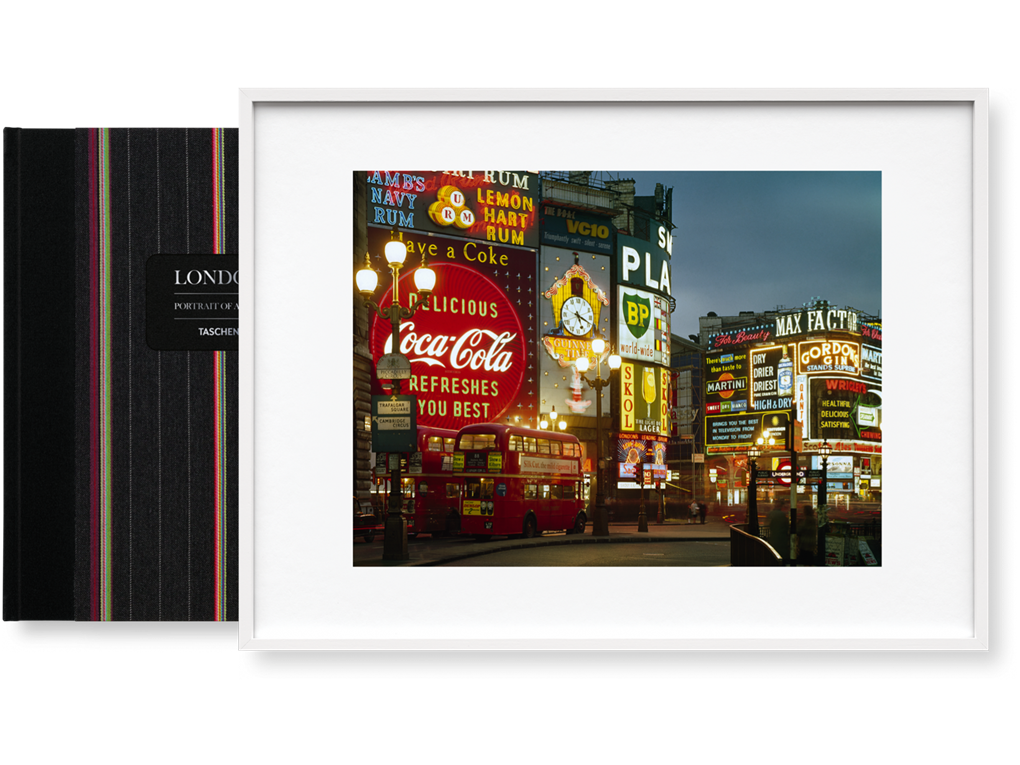The width and height of the screenshot is (1020, 765).
Task: Click the 'TASCHEN' text on the label
Action: coord(218,332)
